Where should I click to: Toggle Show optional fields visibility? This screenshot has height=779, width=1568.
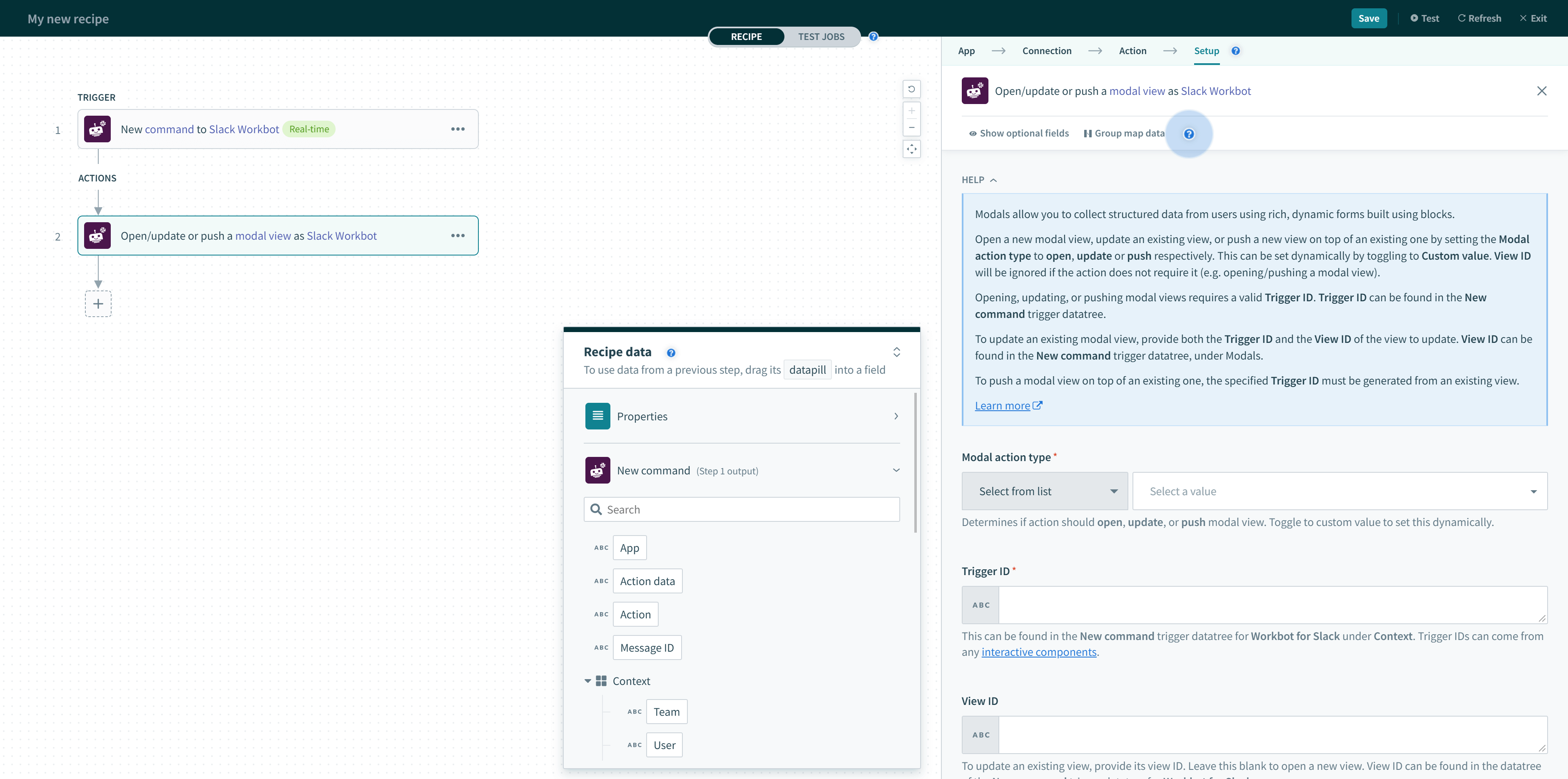pos(1018,132)
